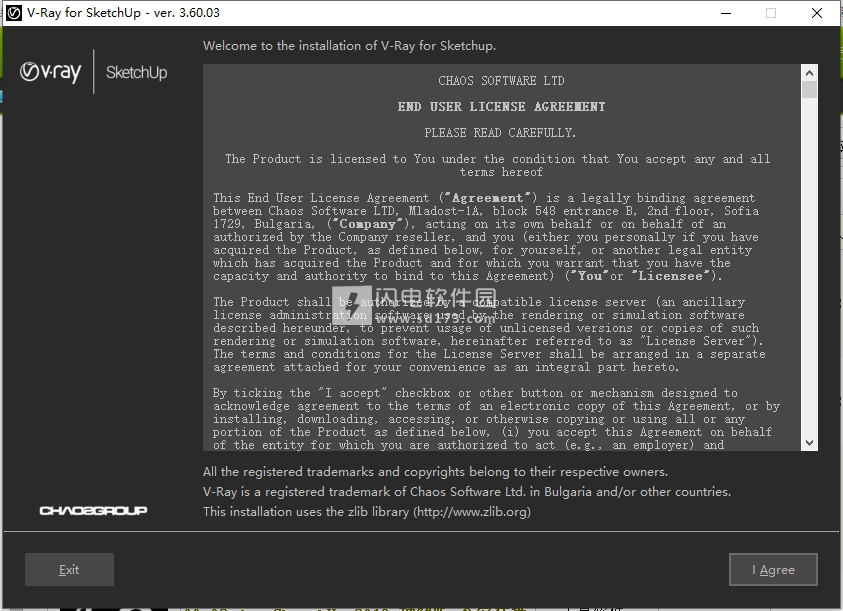Viewport: 843px width, 611px height.
Task: Click the V-Ray registered trademark notice line
Action: [467, 492]
